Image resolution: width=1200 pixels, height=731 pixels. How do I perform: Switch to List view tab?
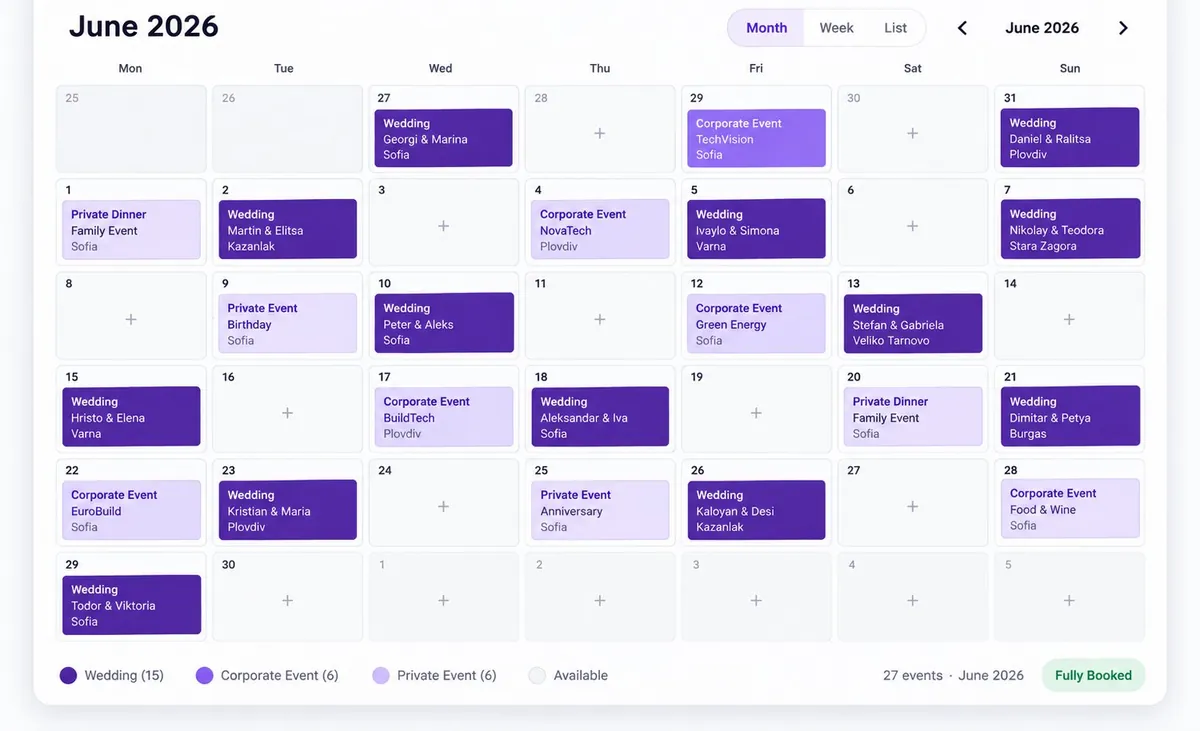[895, 28]
